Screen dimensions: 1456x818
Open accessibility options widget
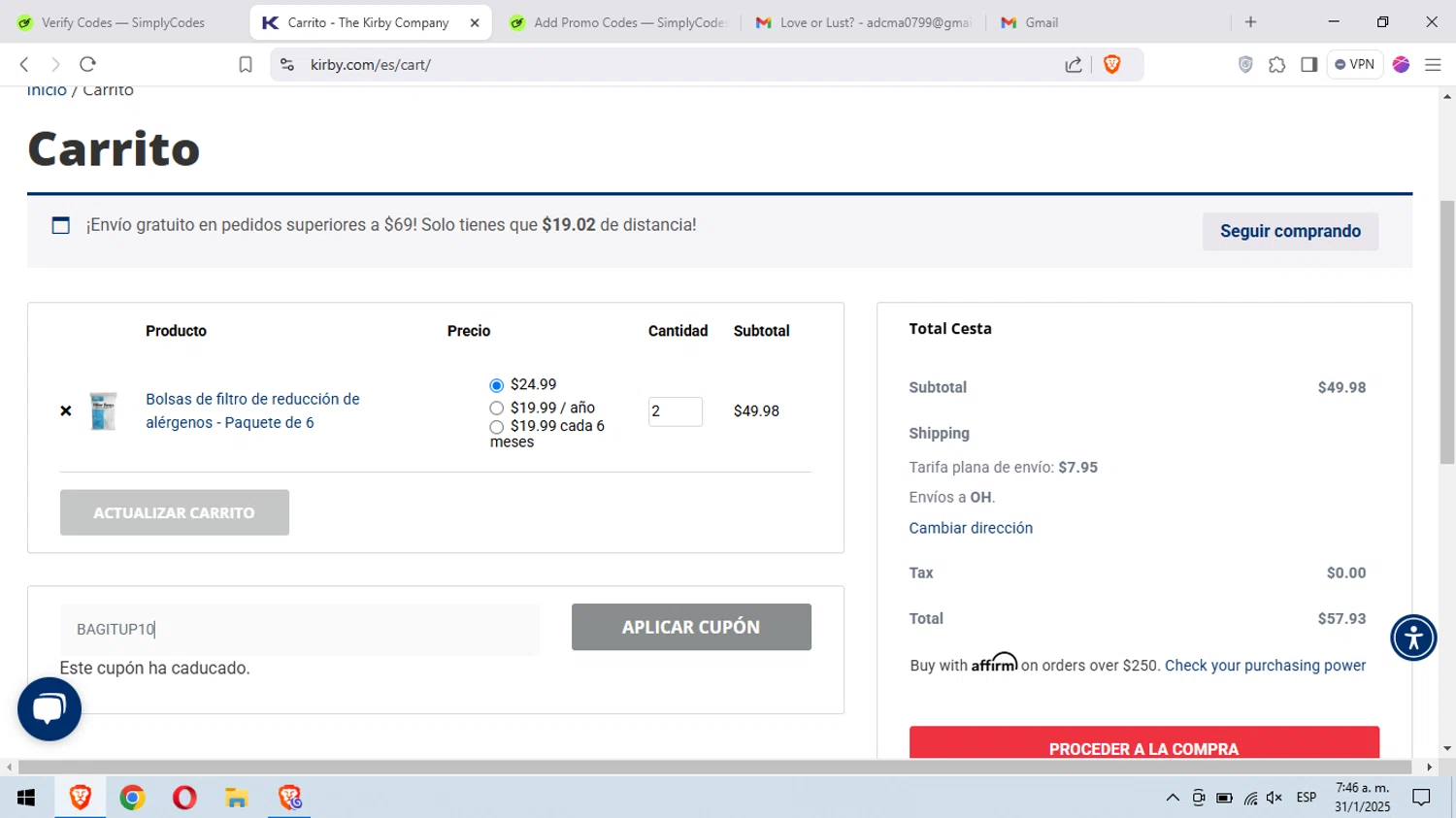1413,638
